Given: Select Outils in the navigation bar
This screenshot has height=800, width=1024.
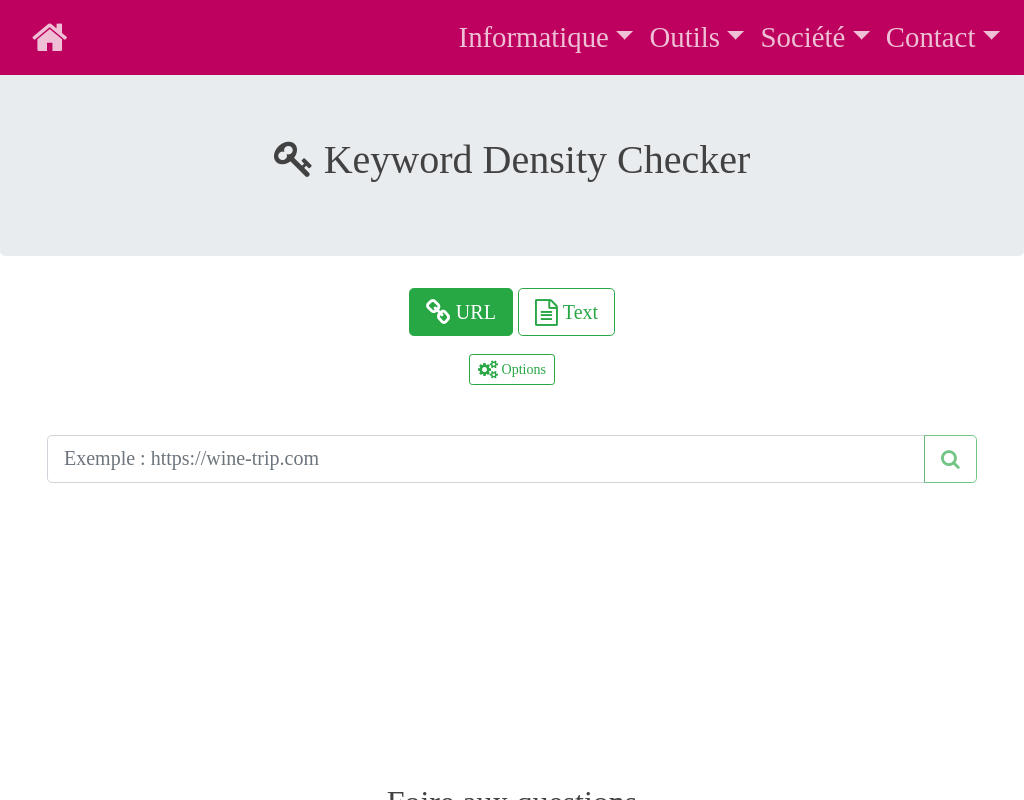Looking at the screenshot, I should (685, 37).
